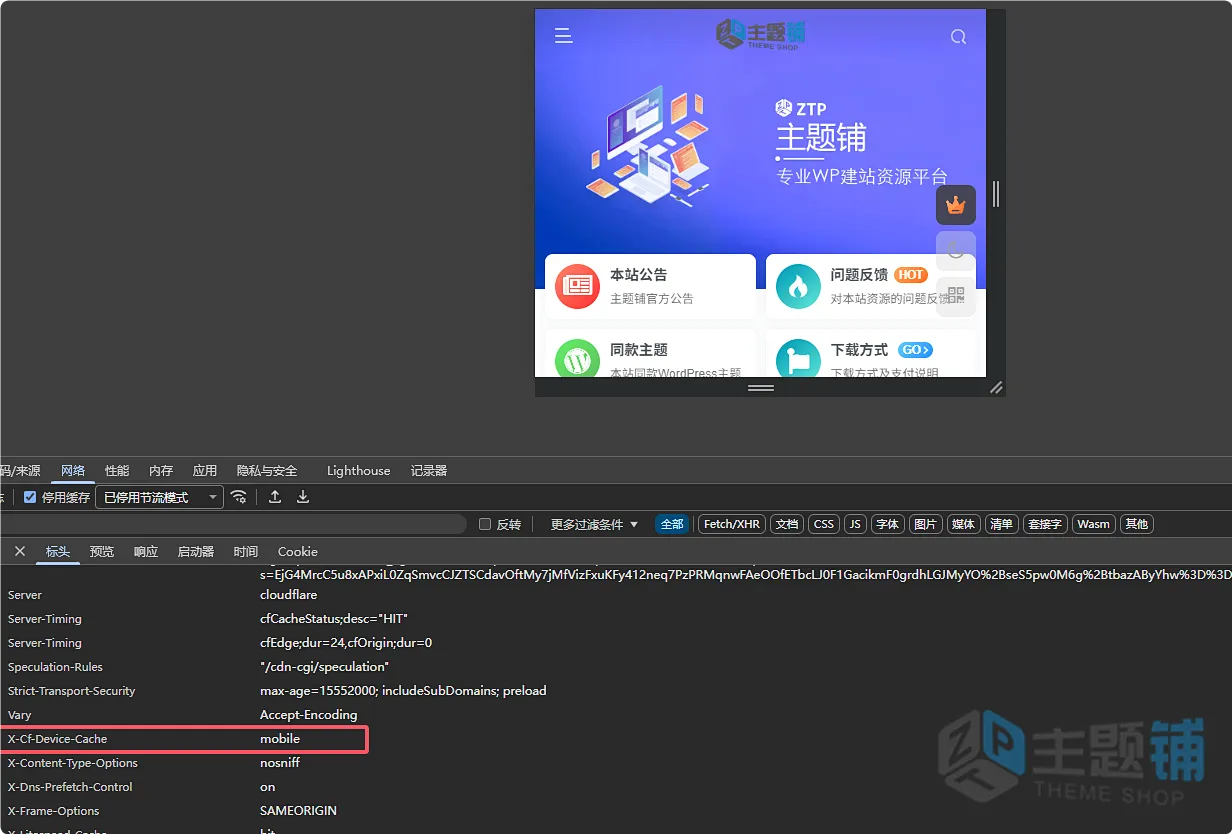Select the mobile header value
Image resolution: width=1232 pixels, height=834 pixels.
(x=280, y=739)
